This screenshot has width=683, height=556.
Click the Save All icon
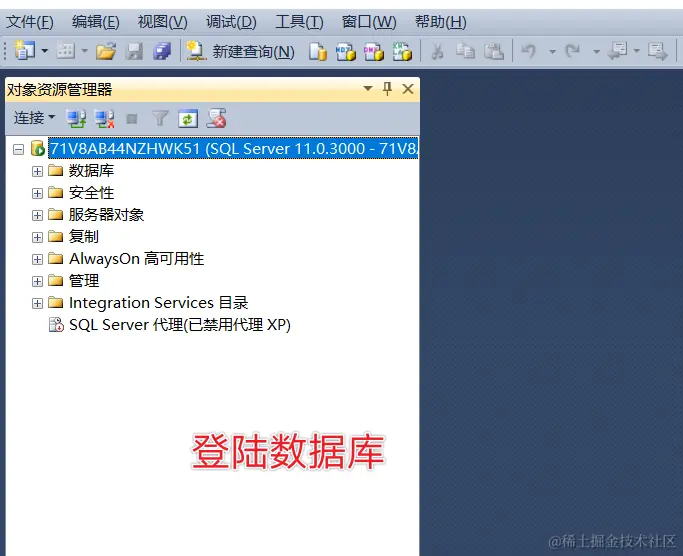point(162,51)
